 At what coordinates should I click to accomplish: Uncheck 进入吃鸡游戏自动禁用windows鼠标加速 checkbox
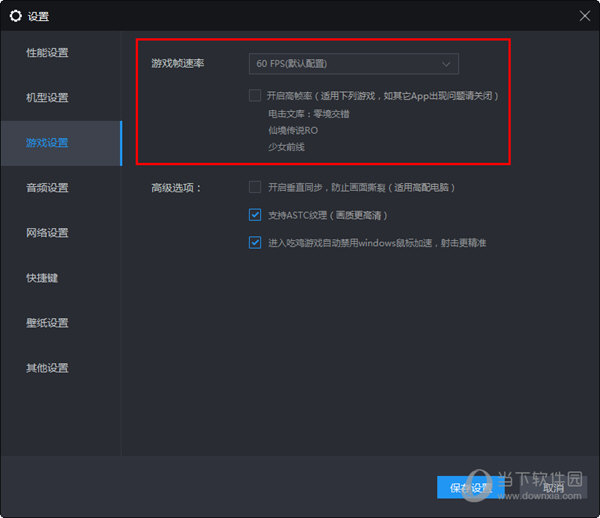(x=255, y=243)
